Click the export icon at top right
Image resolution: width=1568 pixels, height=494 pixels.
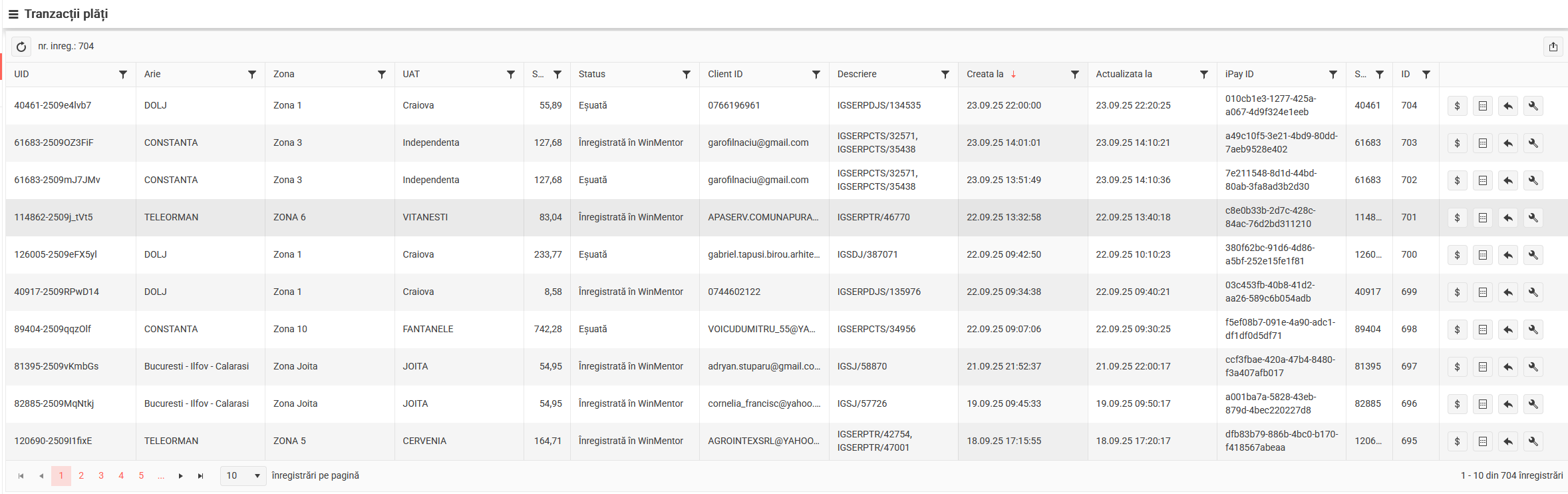(x=1553, y=47)
